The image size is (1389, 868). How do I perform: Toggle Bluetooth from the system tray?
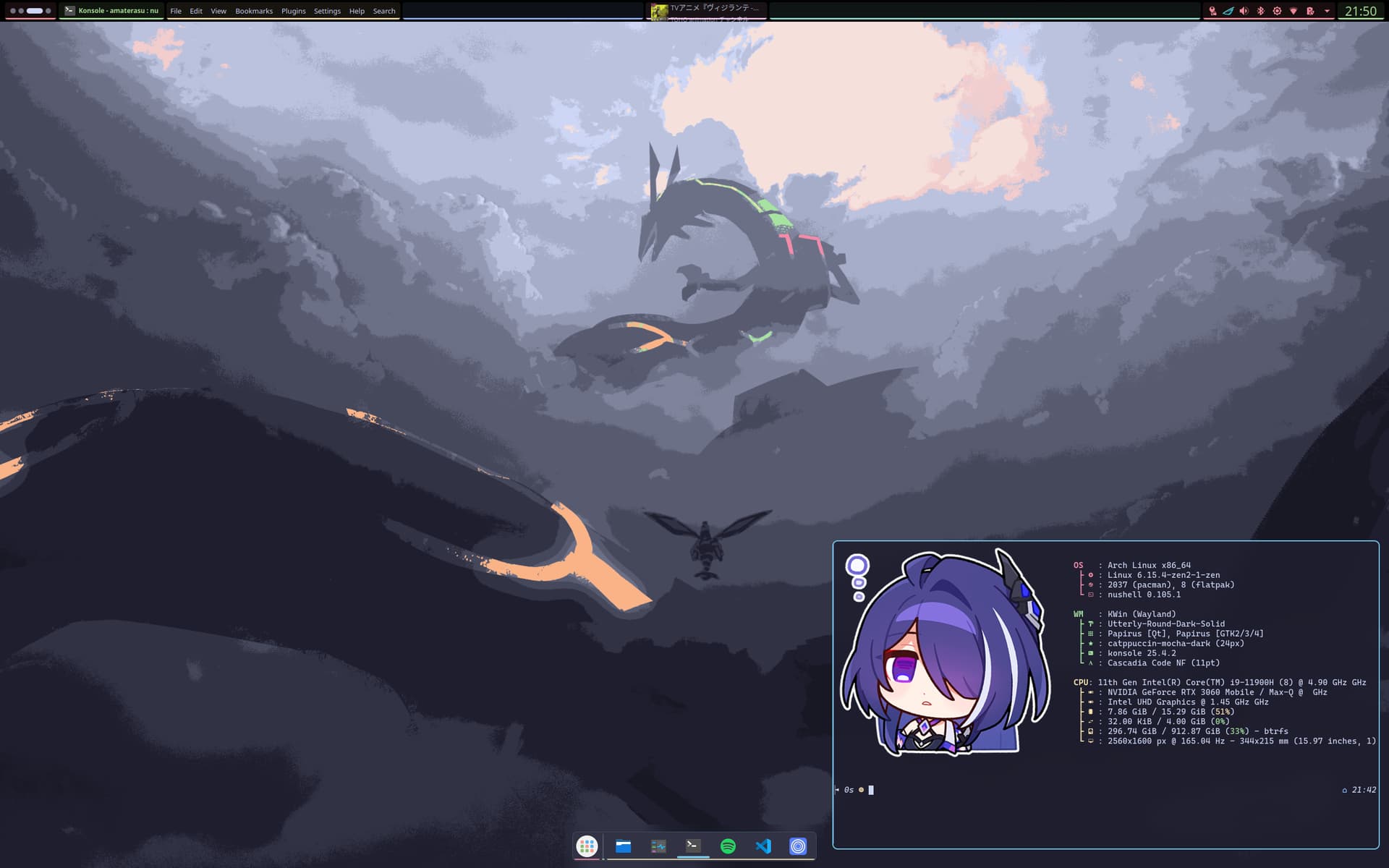[1260, 11]
